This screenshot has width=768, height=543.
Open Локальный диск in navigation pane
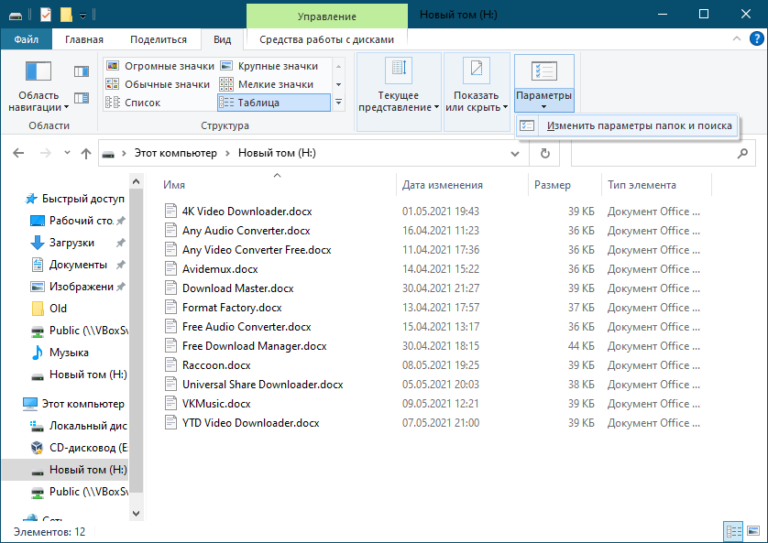[78, 426]
